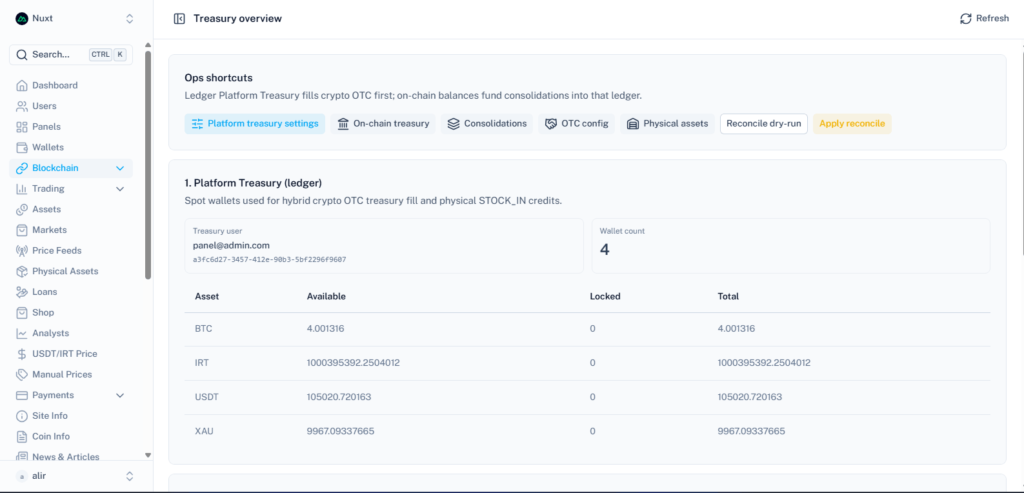
Task: Click the Users icon in sidebar
Action: (22, 106)
